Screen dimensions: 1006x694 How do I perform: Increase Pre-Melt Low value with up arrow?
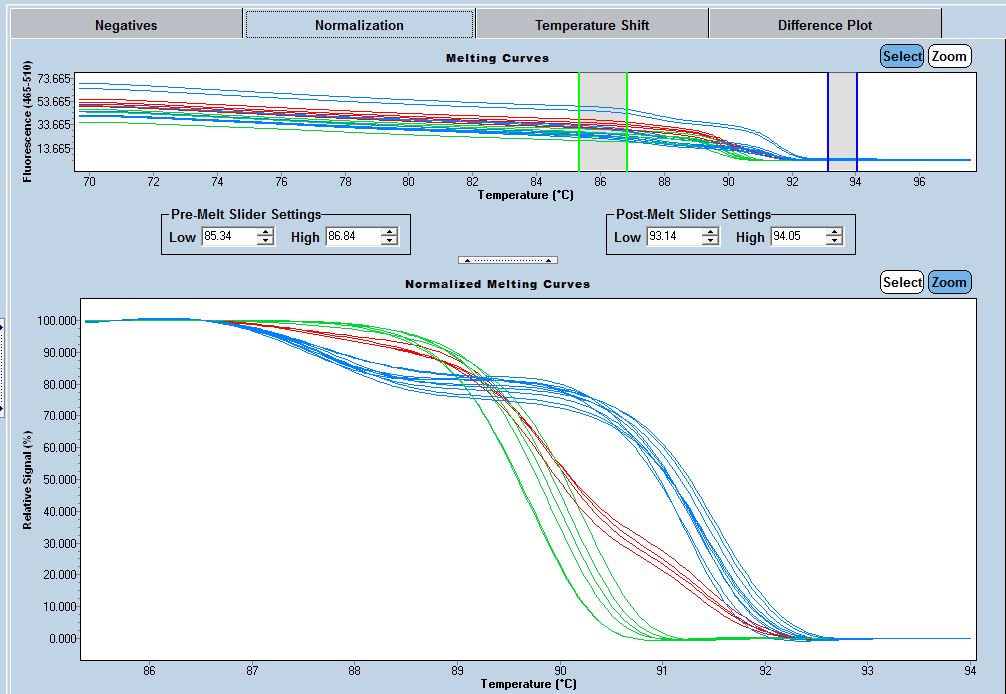coord(265,232)
